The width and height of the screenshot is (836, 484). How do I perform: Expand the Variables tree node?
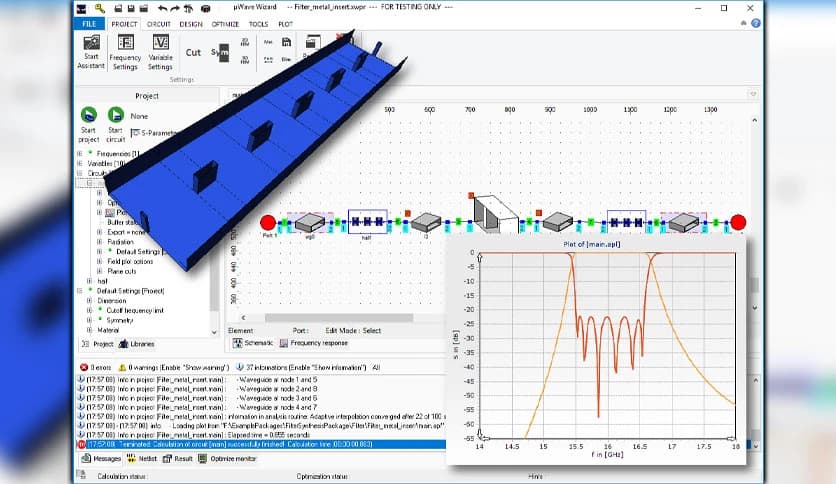[80, 164]
